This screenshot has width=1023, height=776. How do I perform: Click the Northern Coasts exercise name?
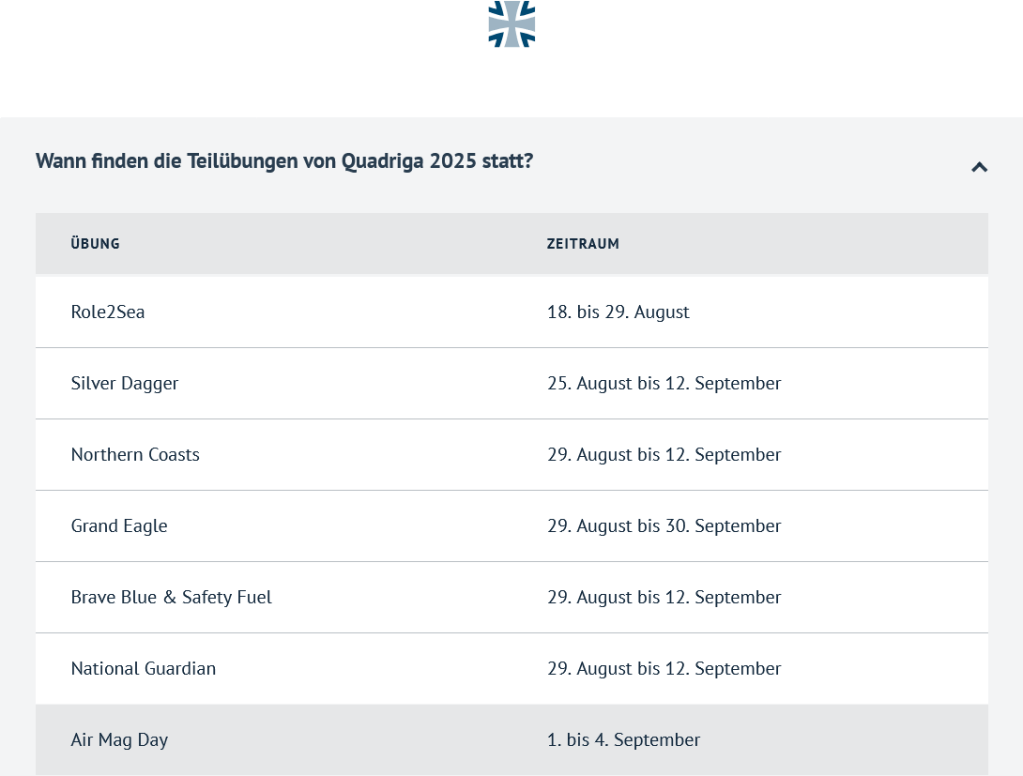pyautogui.click(x=135, y=455)
